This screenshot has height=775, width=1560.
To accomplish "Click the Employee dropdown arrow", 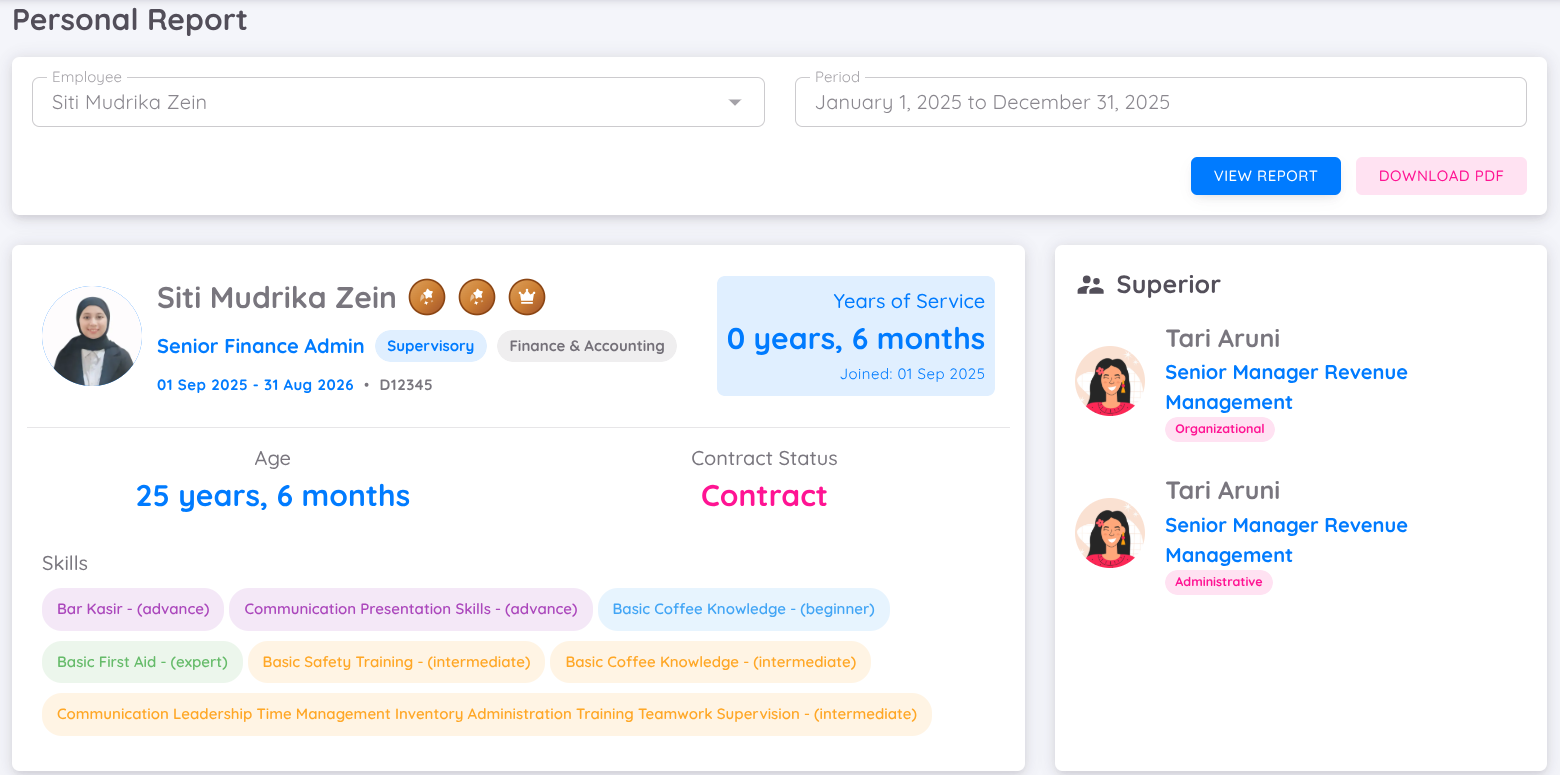I will click(734, 101).
